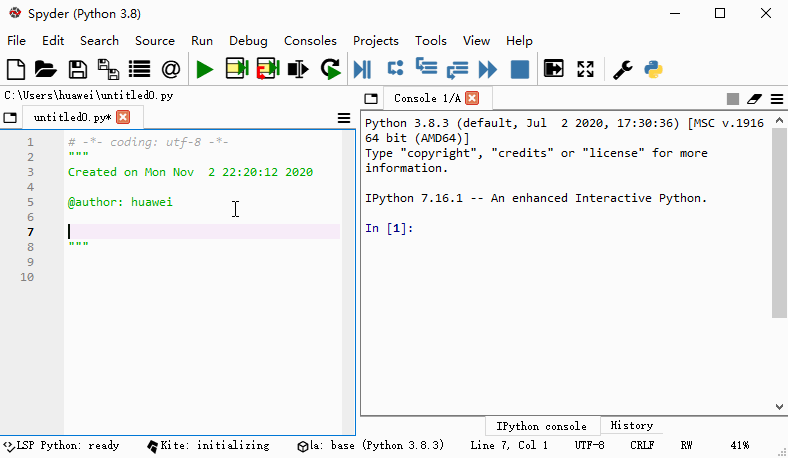The height and width of the screenshot is (458, 788).
Task: Open the Debug menu
Action: 248,41
